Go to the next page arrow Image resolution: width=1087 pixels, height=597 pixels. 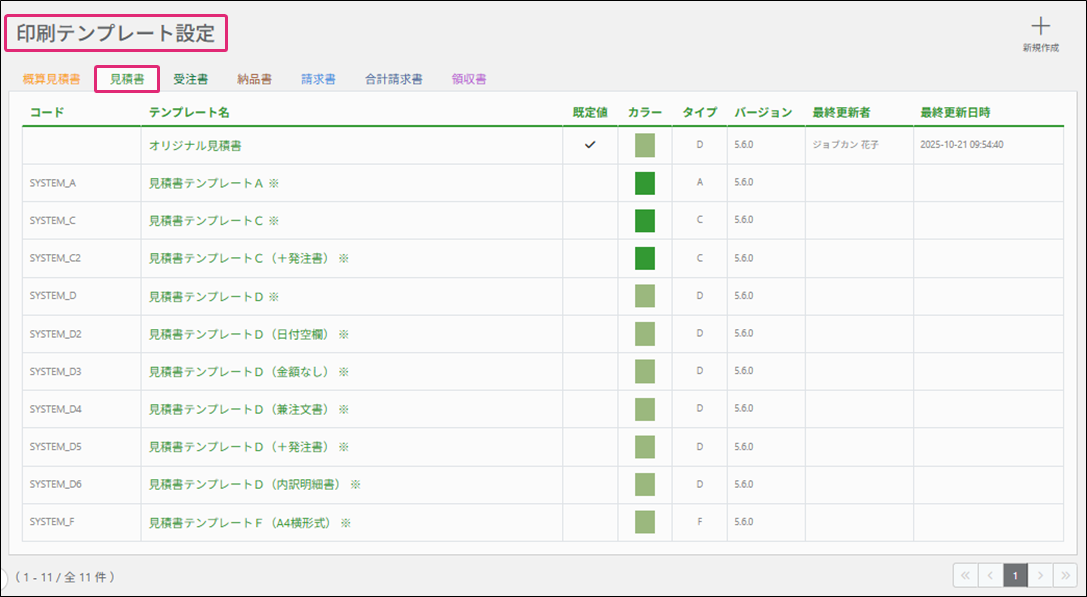tap(1040, 575)
